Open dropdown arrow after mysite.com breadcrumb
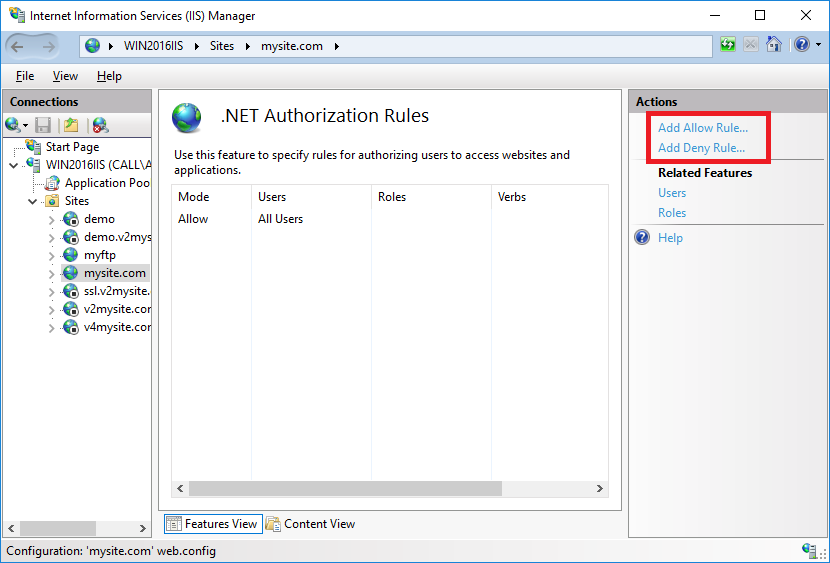Viewport: 830px width, 563px height. (336, 46)
